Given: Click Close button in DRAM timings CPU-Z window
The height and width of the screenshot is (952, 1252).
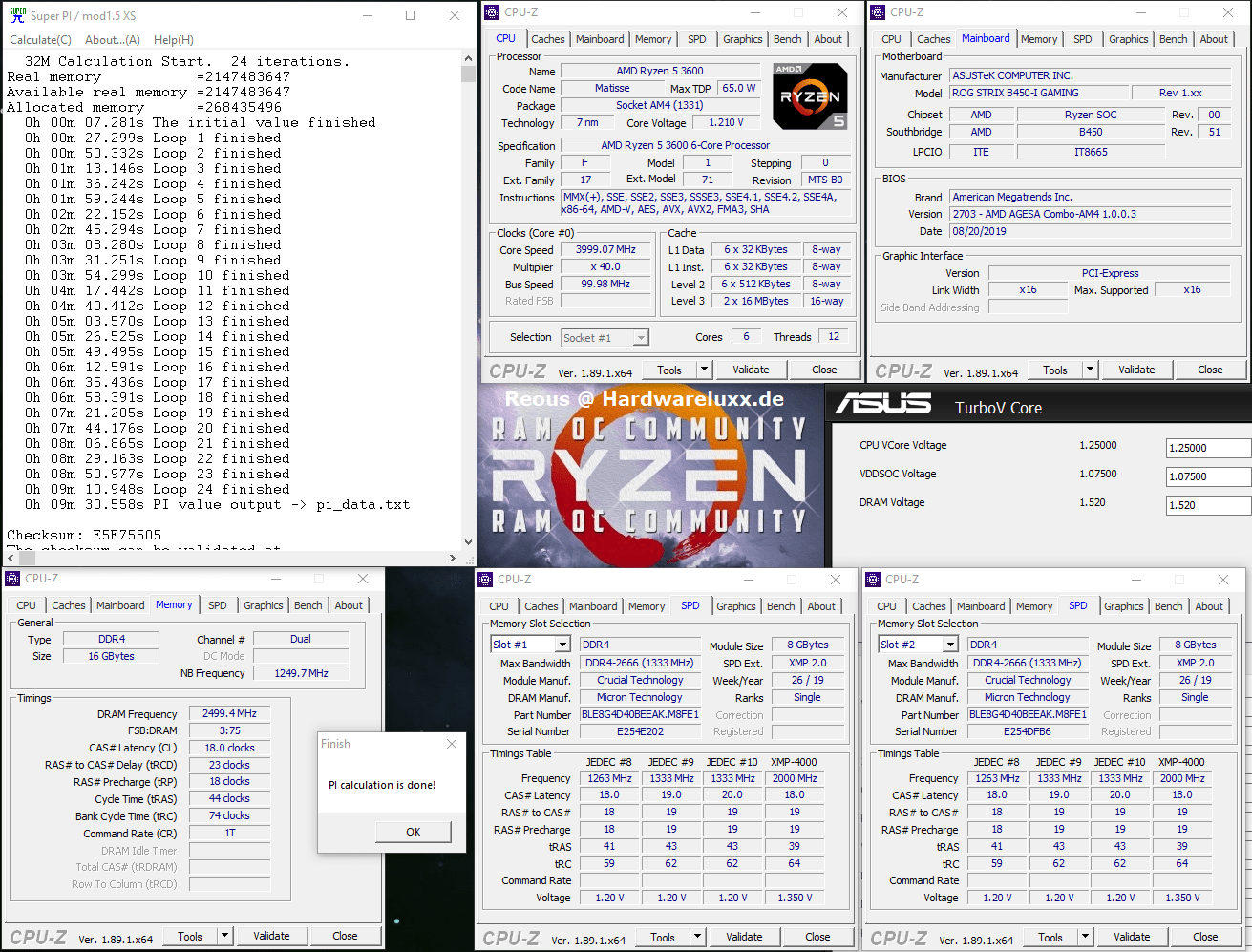Looking at the screenshot, I should tap(345, 936).
